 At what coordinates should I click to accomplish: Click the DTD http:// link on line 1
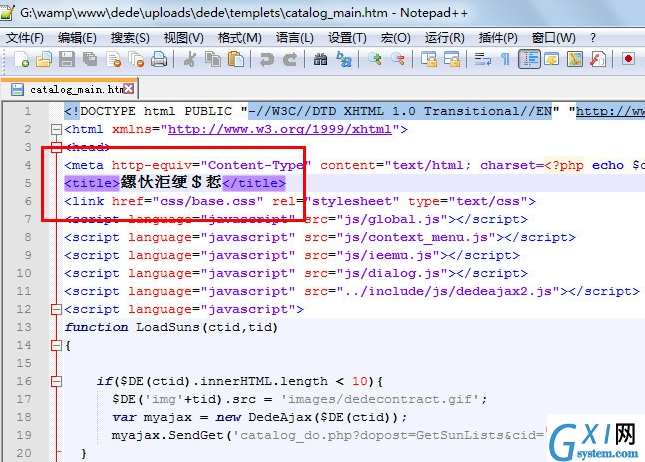[x=610, y=111]
